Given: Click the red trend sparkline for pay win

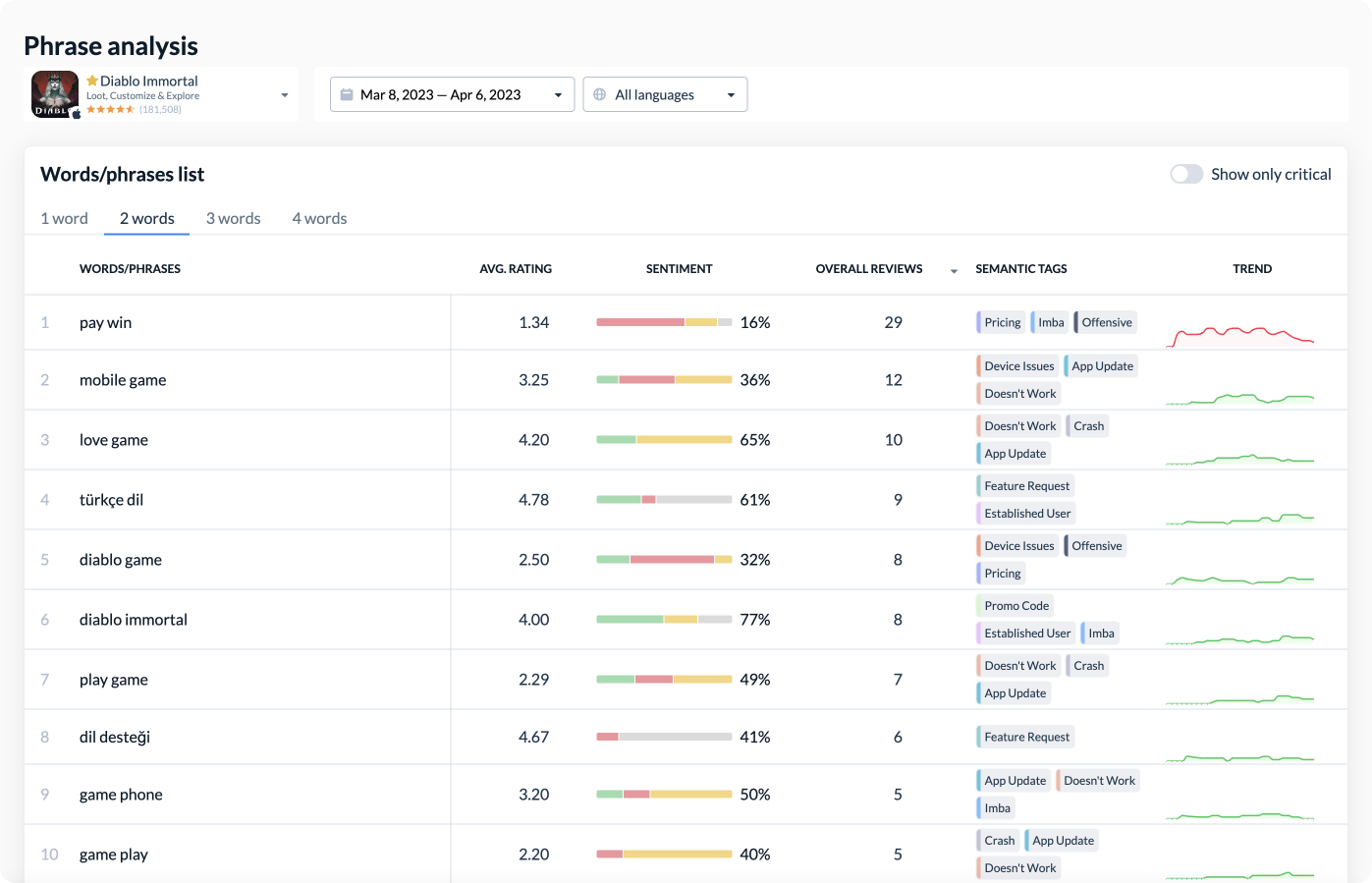Looking at the screenshot, I should coord(1240,334).
